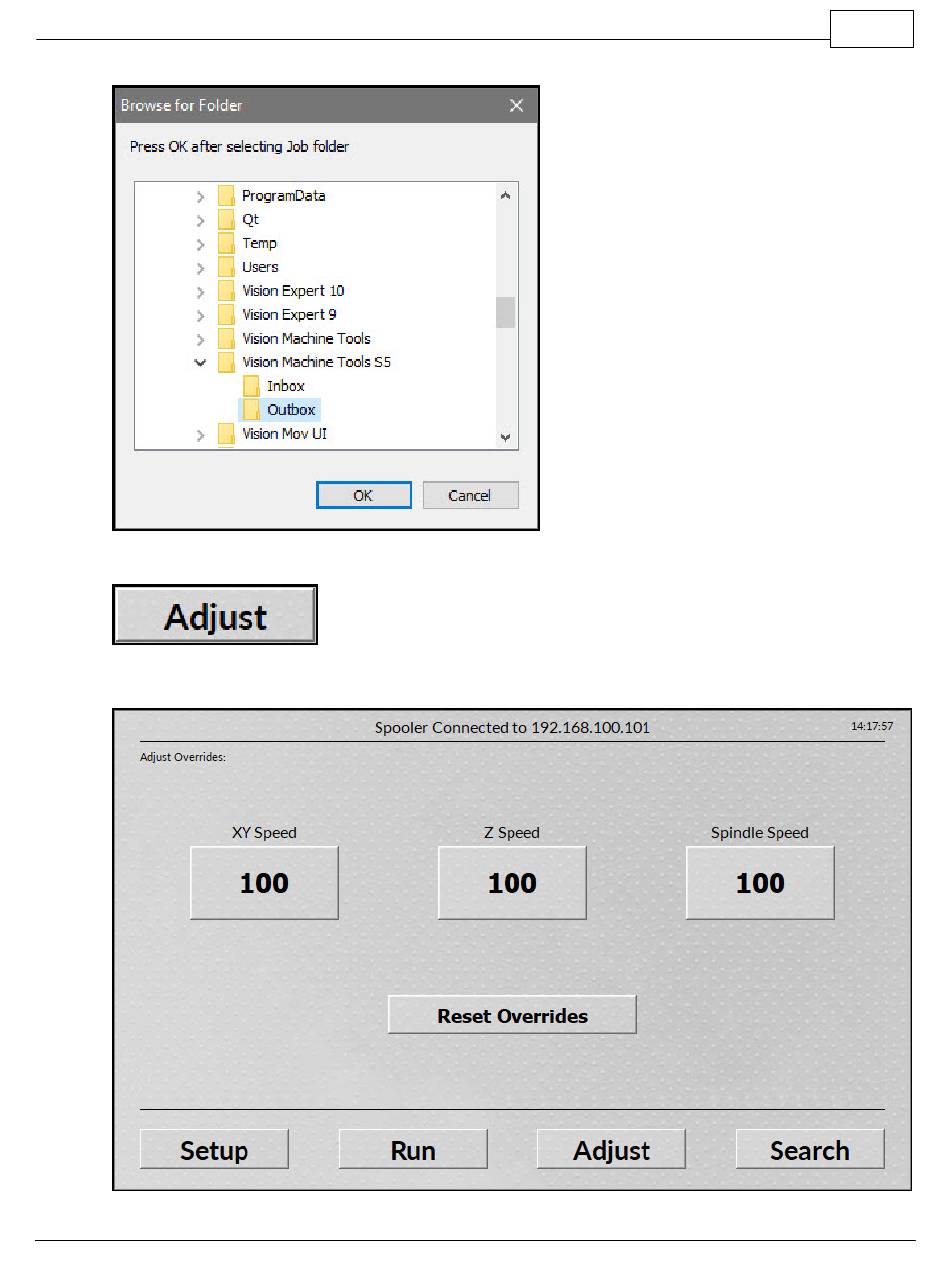
Task: Expand the Vision Expert 10 folder
Action: pos(201,291)
